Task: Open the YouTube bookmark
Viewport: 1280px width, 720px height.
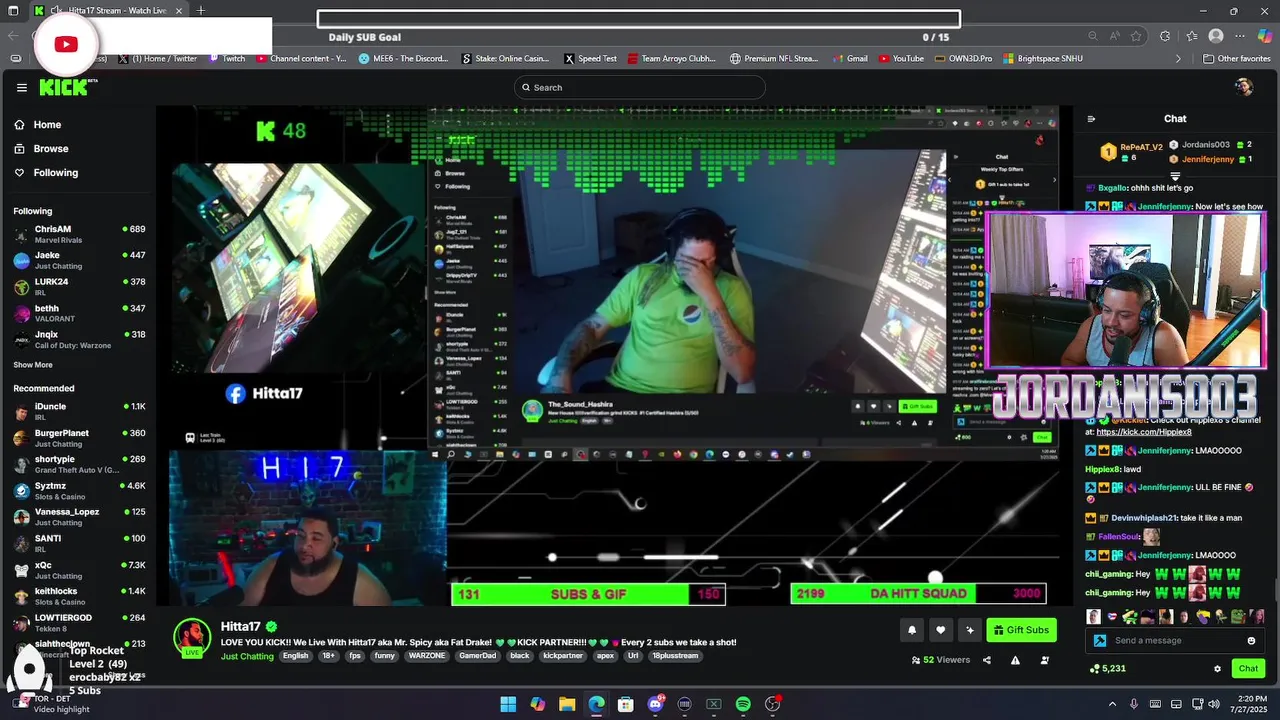Action: point(901,59)
